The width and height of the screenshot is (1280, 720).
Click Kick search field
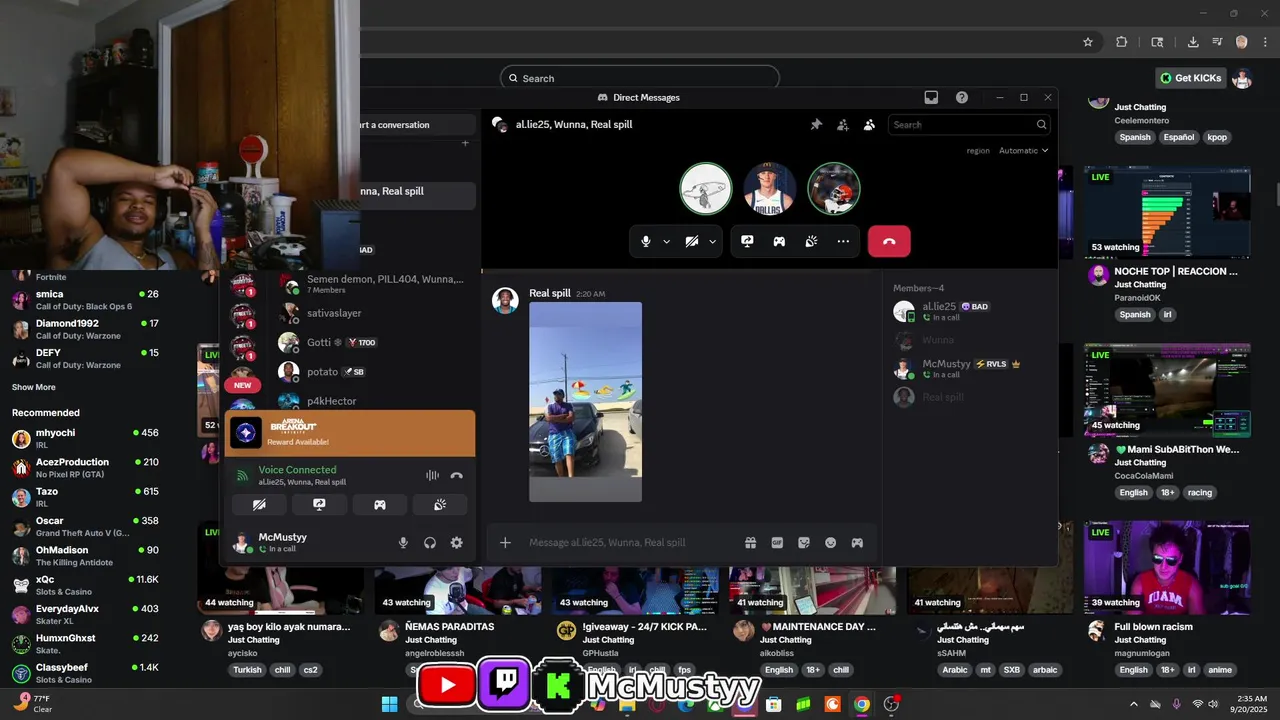click(x=640, y=78)
